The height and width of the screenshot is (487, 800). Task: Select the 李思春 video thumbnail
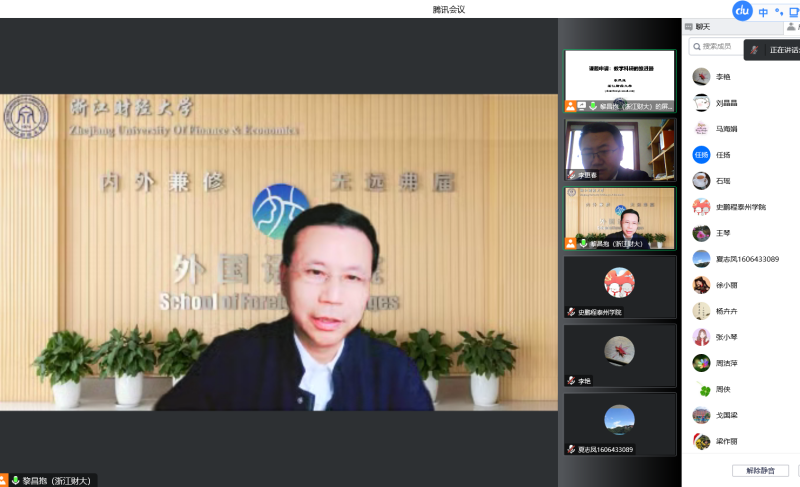point(619,150)
